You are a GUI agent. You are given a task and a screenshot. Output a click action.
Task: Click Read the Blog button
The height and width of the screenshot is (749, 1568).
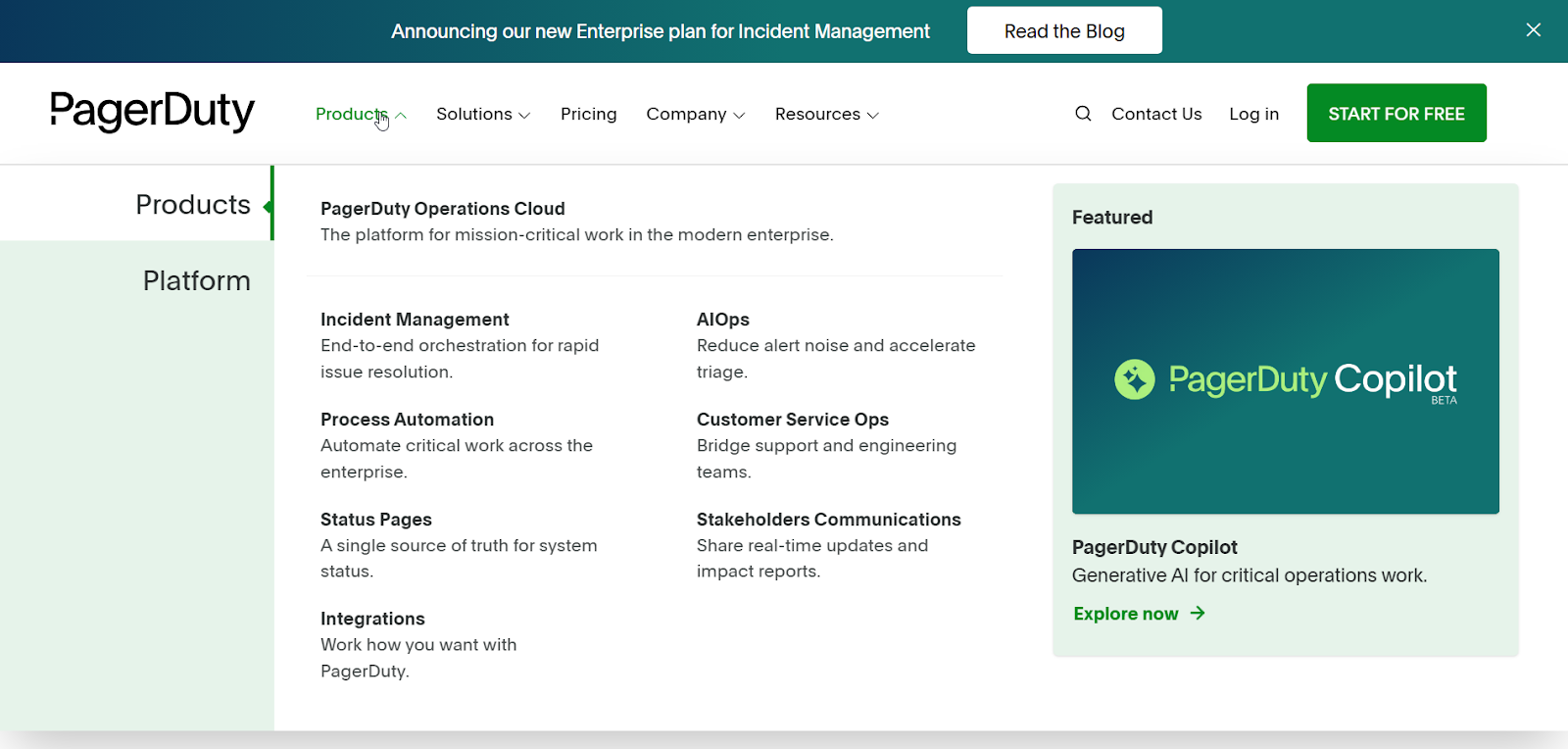(1064, 30)
